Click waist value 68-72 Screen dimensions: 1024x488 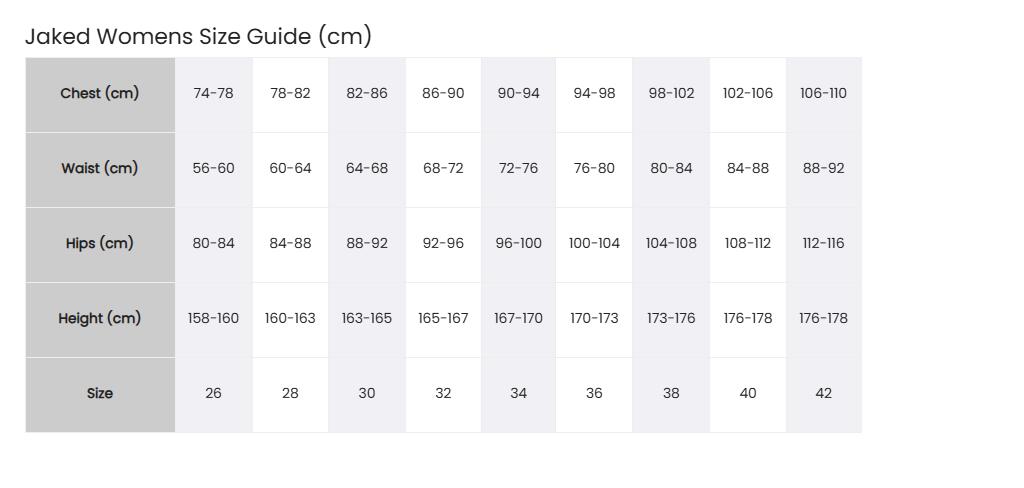pyautogui.click(x=443, y=169)
